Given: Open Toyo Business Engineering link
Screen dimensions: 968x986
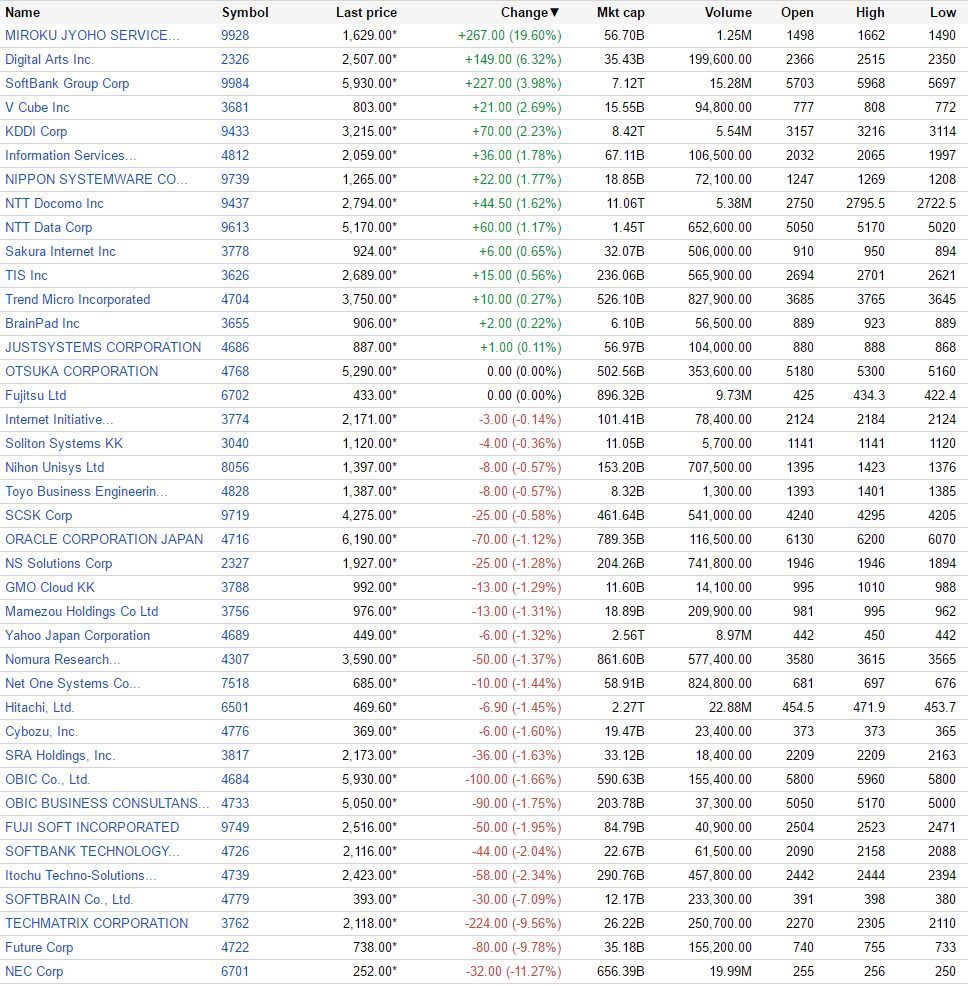Looking at the screenshot, I should (x=86, y=491).
